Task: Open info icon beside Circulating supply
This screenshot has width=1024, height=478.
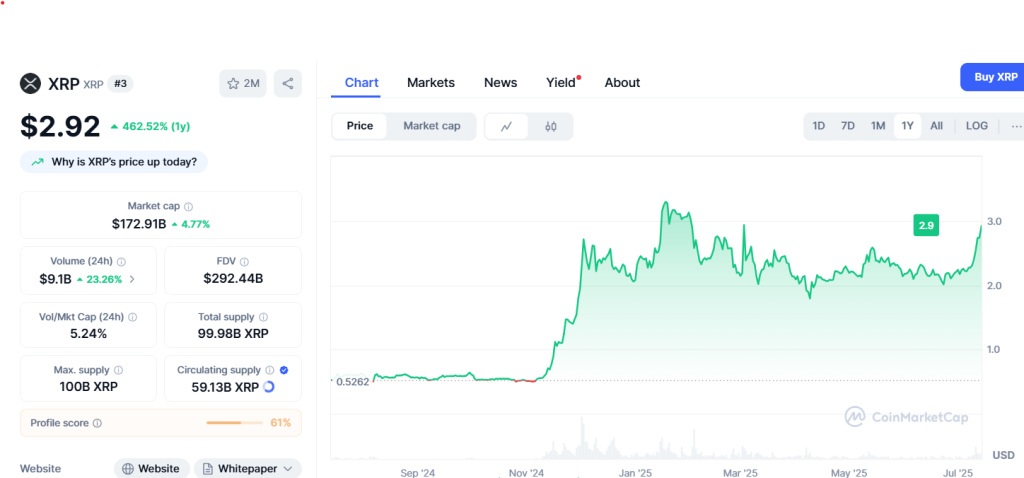Action: click(270, 370)
